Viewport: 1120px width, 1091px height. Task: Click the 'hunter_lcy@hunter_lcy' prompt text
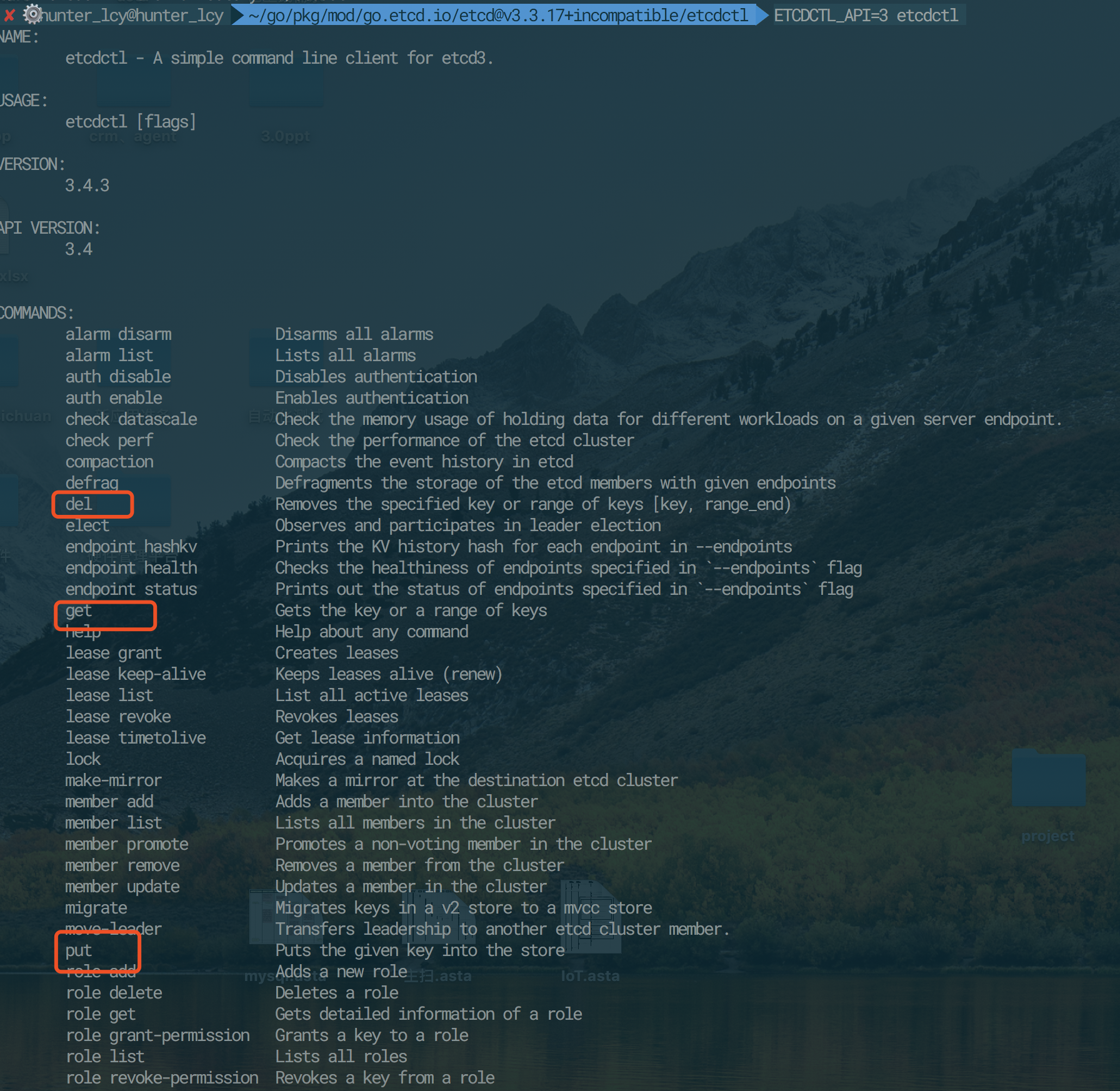click(132, 16)
